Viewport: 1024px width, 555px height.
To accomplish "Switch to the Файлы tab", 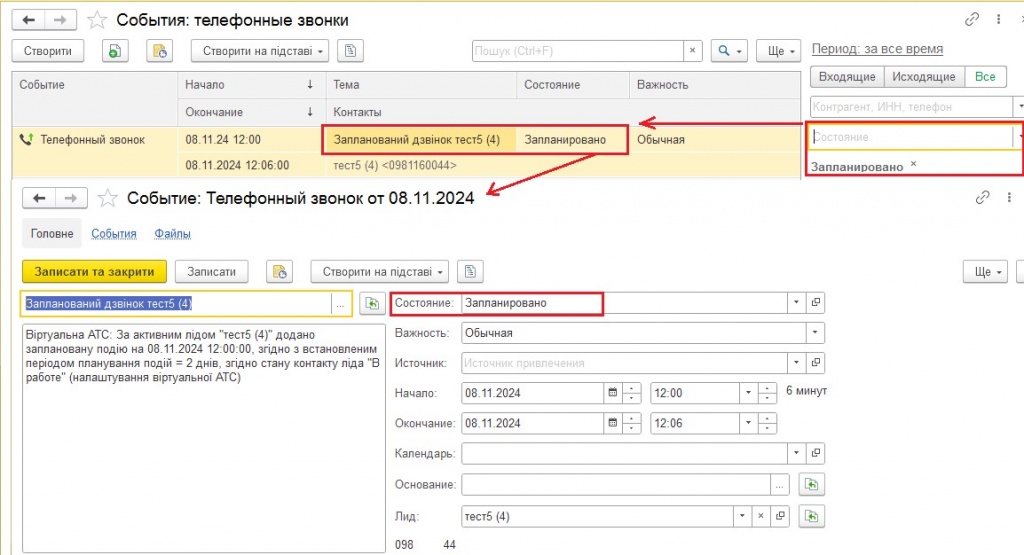I will [x=172, y=234].
